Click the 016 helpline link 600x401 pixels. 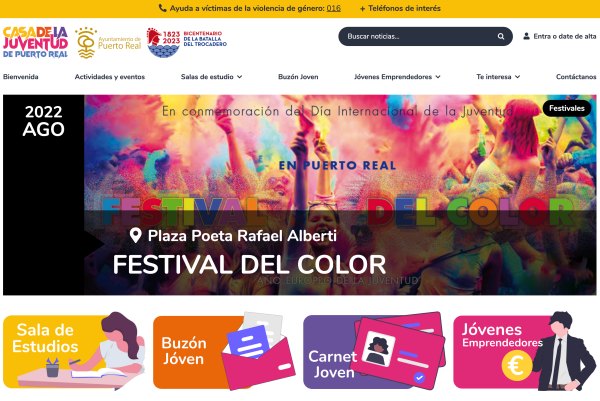(334, 8)
